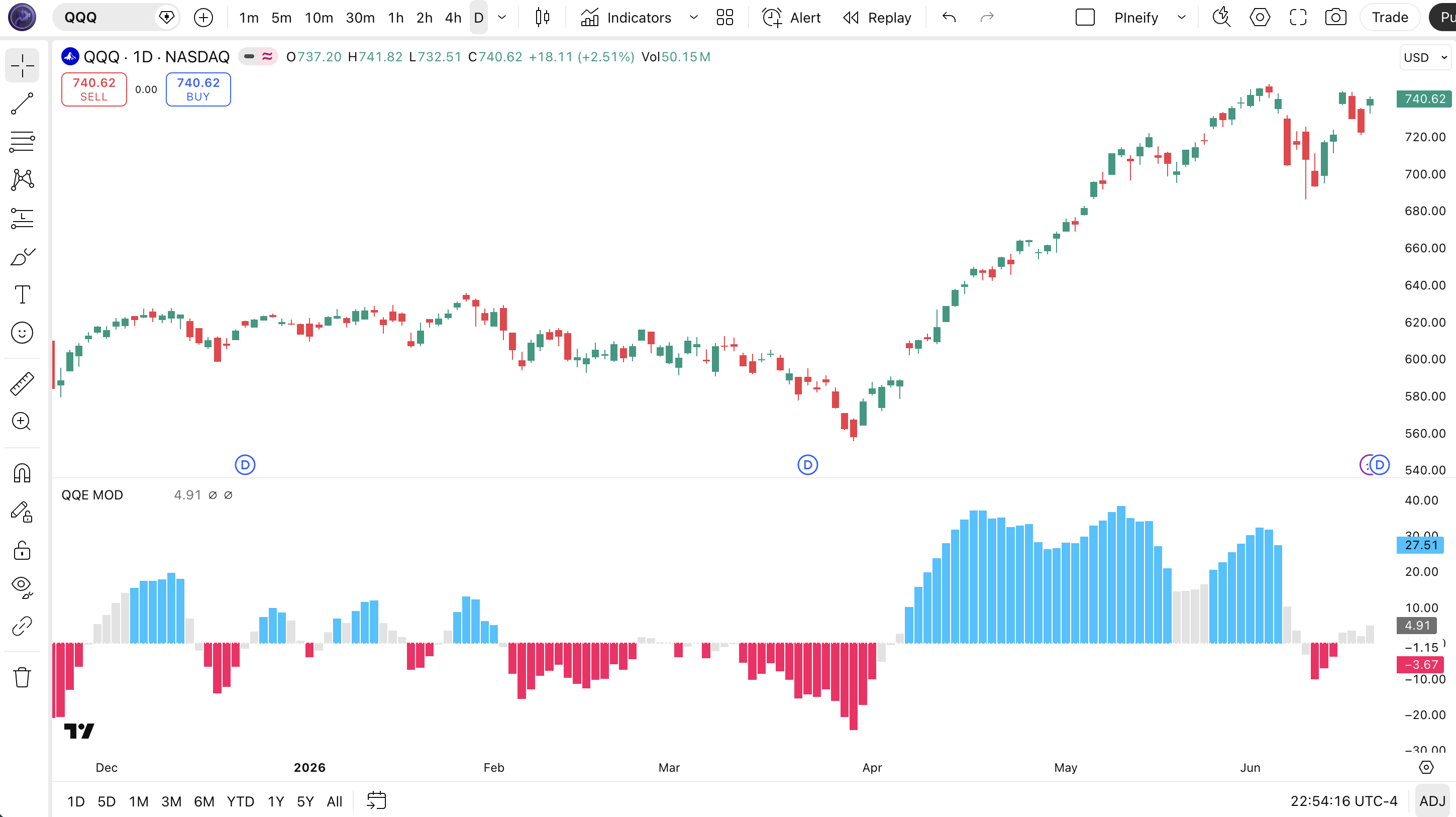Open the Fibonacci retracement tools
Screen dimensions: 1456x817
[x=22, y=141]
